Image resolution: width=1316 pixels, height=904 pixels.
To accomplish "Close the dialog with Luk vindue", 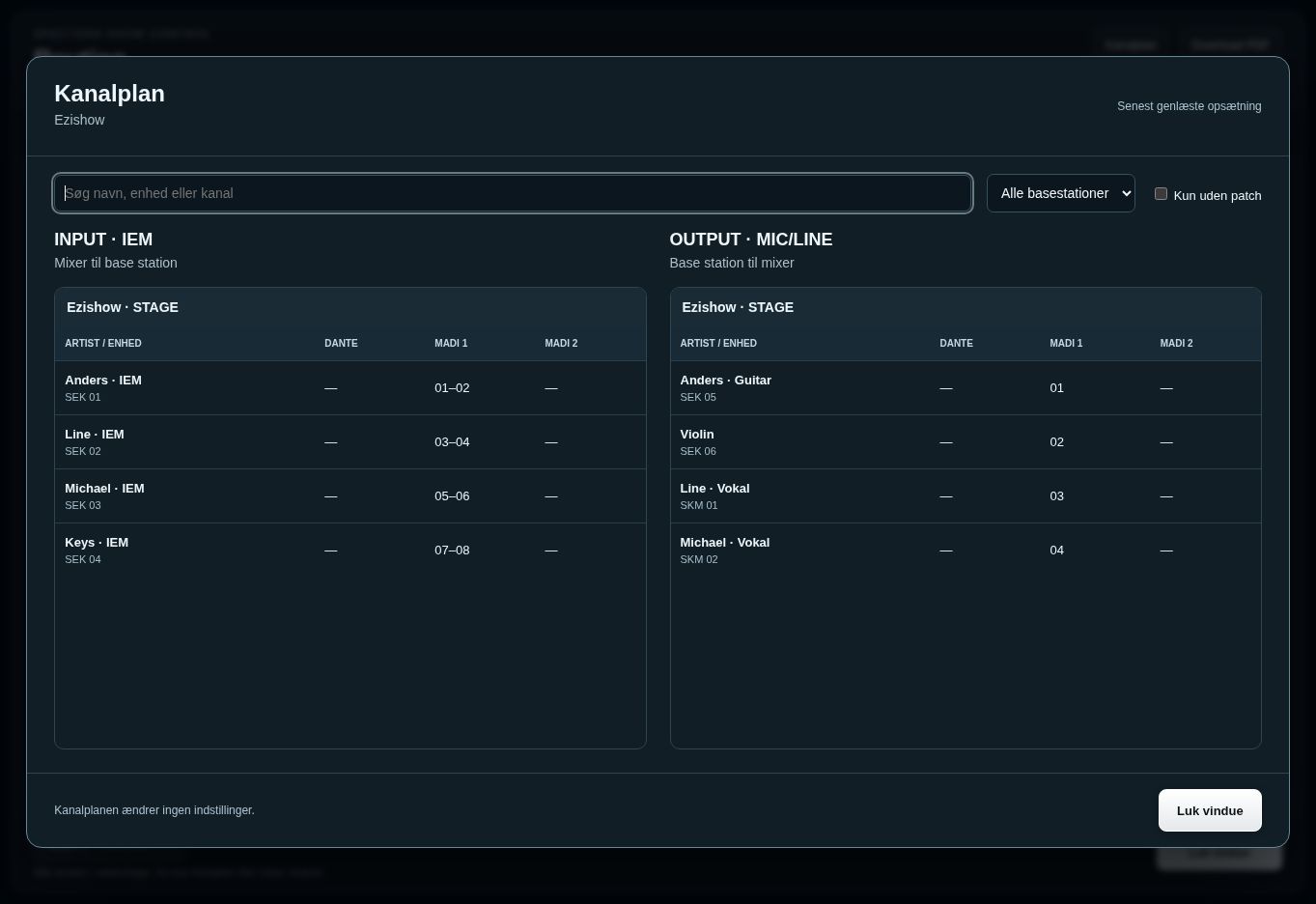I will pos(1210,810).
